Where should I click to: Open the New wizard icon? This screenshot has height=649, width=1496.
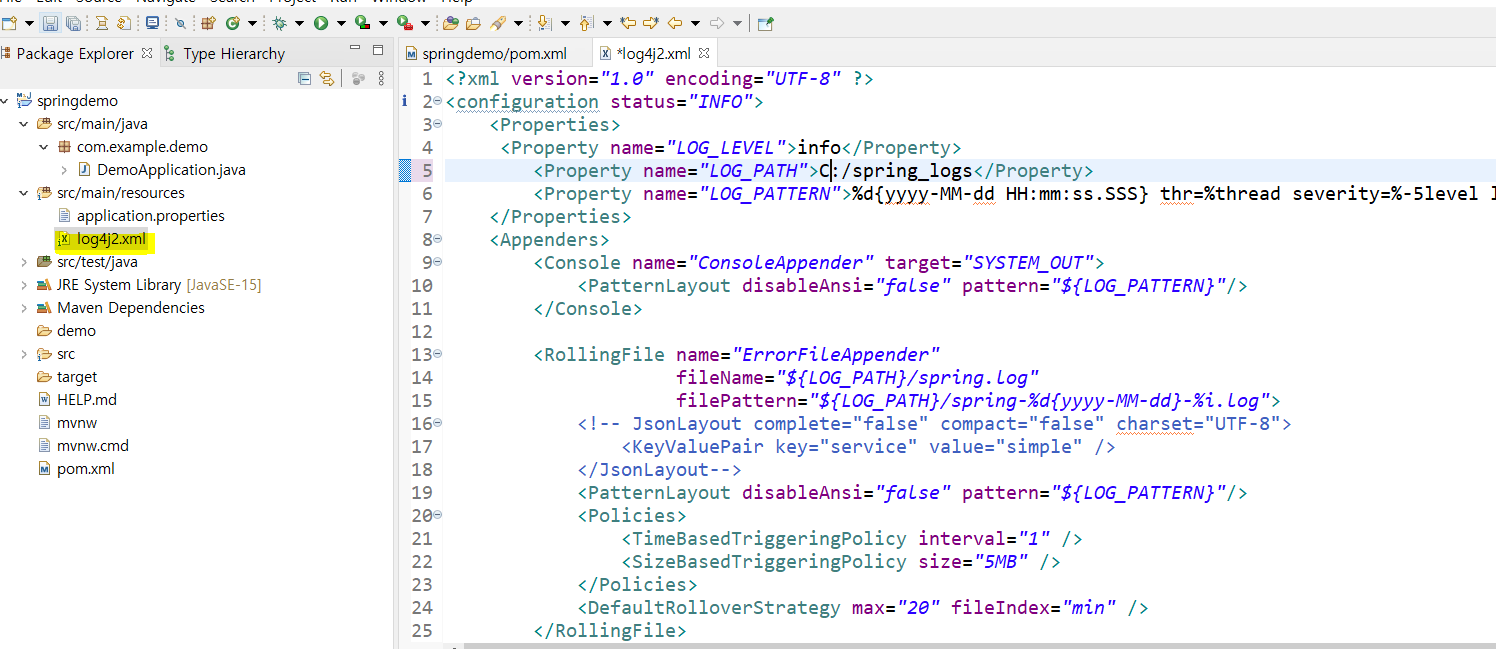[x=10, y=22]
